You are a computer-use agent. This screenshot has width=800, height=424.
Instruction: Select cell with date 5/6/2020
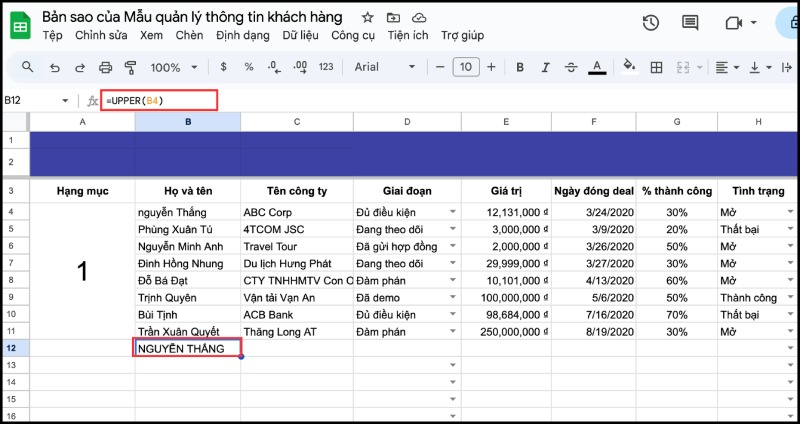[593, 297]
